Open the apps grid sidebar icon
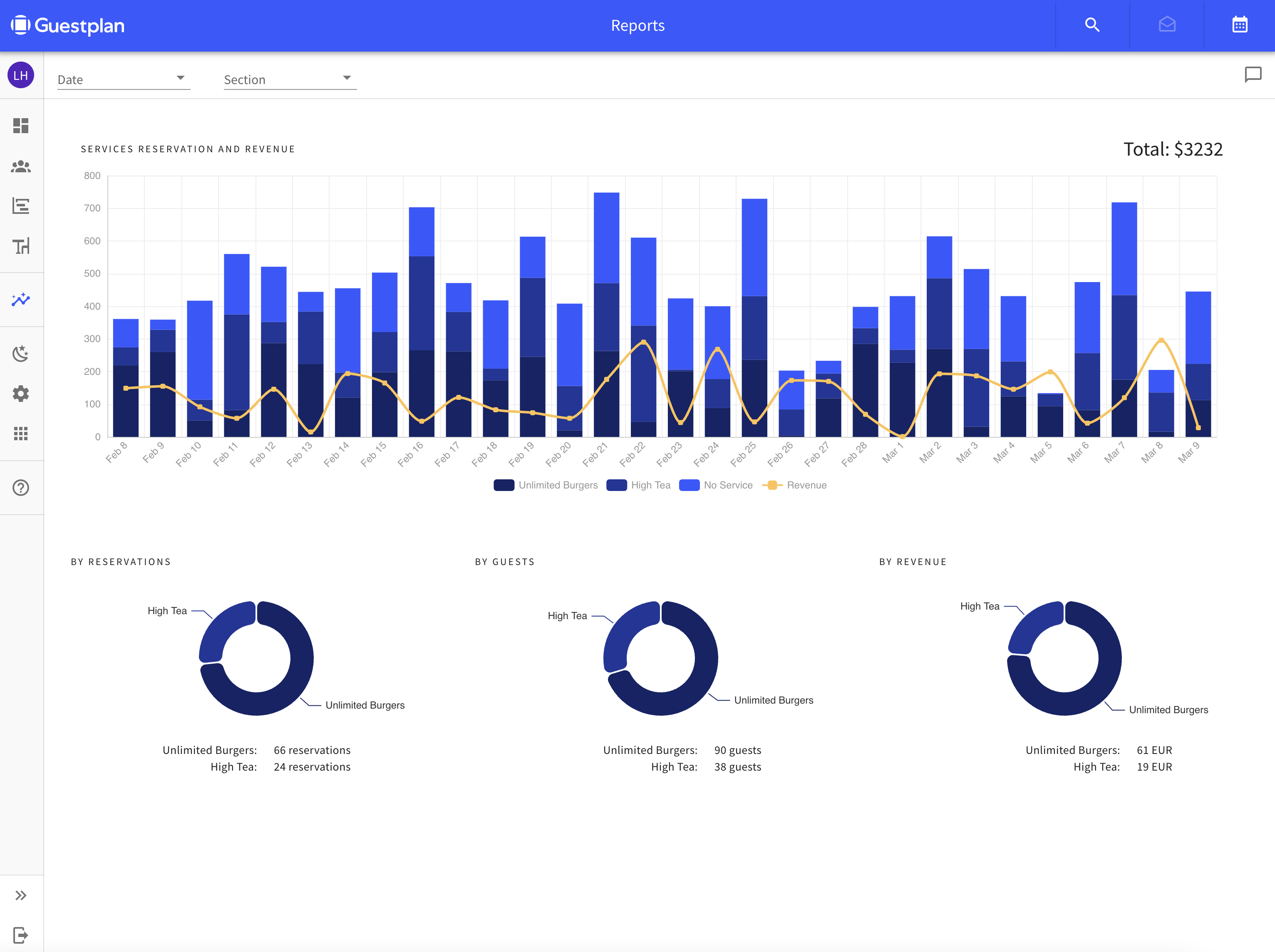Image resolution: width=1275 pixels, height=952 pixels. click(21, 434)
